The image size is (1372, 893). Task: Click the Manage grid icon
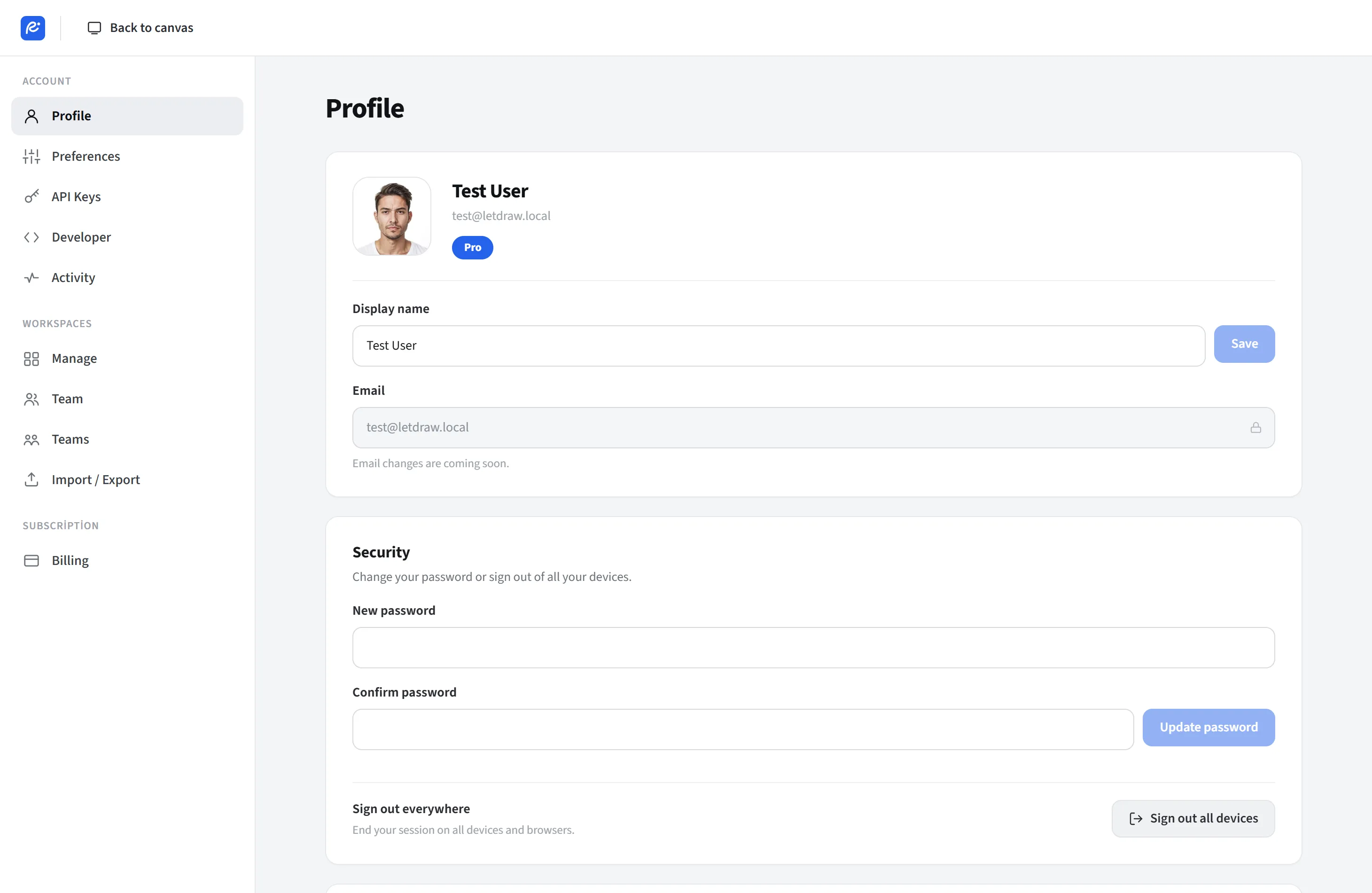[x=31, y=359]
